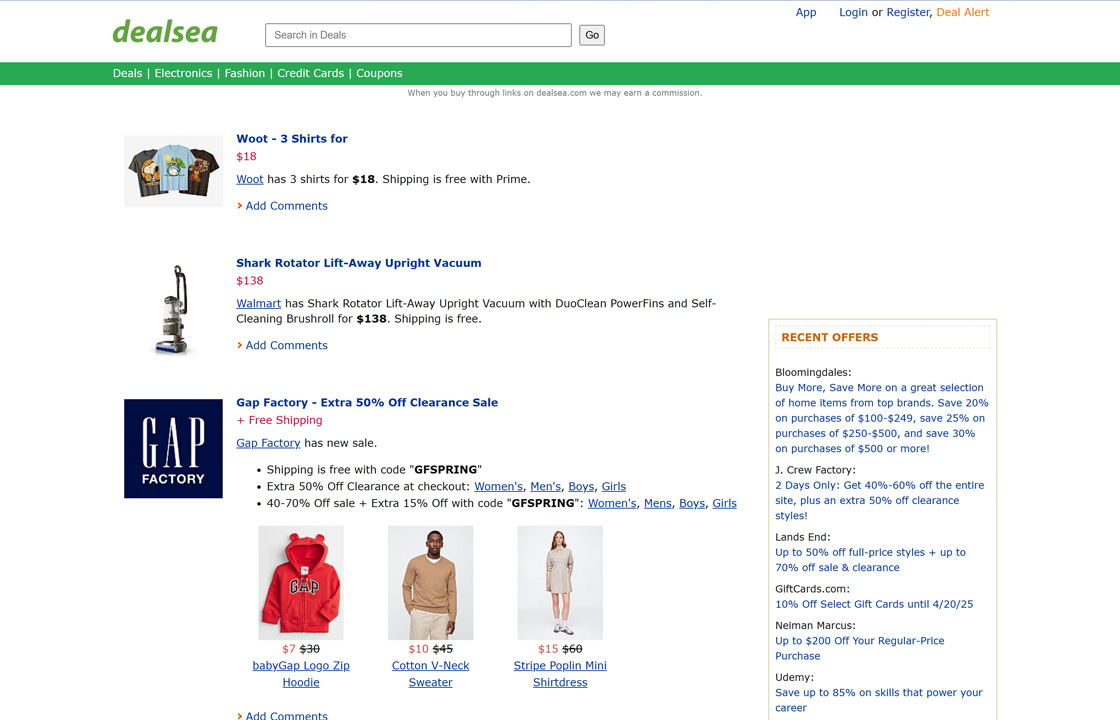Open the App link in header
The height and width of the screenshot is (720, 1120).
click(806, 12)
